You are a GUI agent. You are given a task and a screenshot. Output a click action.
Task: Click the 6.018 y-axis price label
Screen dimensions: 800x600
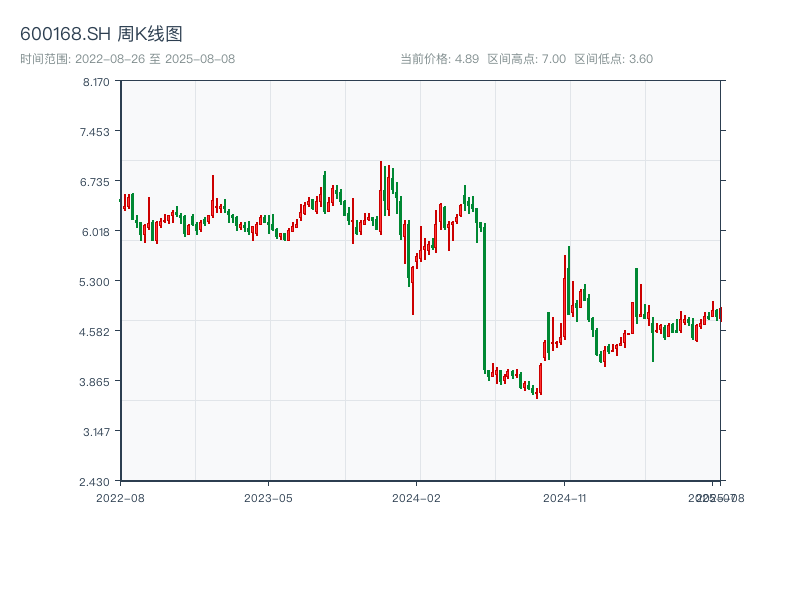click(x=97, y=231)
